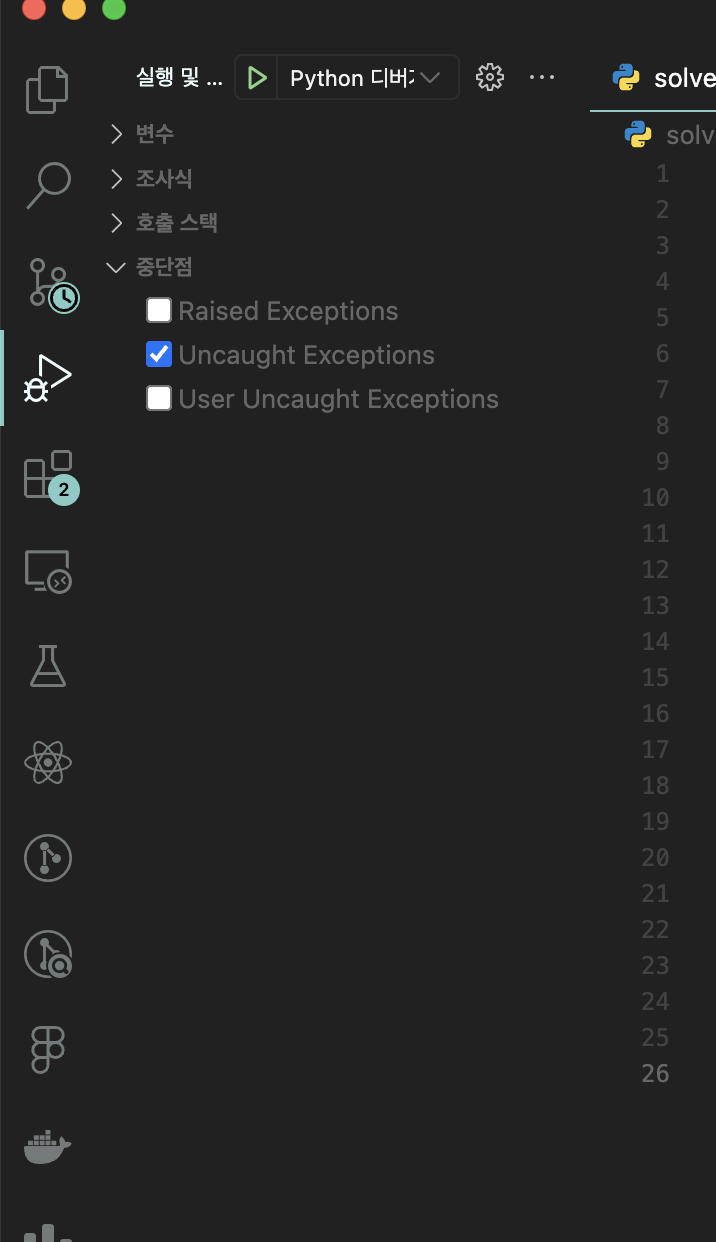Image resolution: width=716 pixels, height=1242 pixels.
Task: Open the Explorer view in activity bar
Action: 48,88
